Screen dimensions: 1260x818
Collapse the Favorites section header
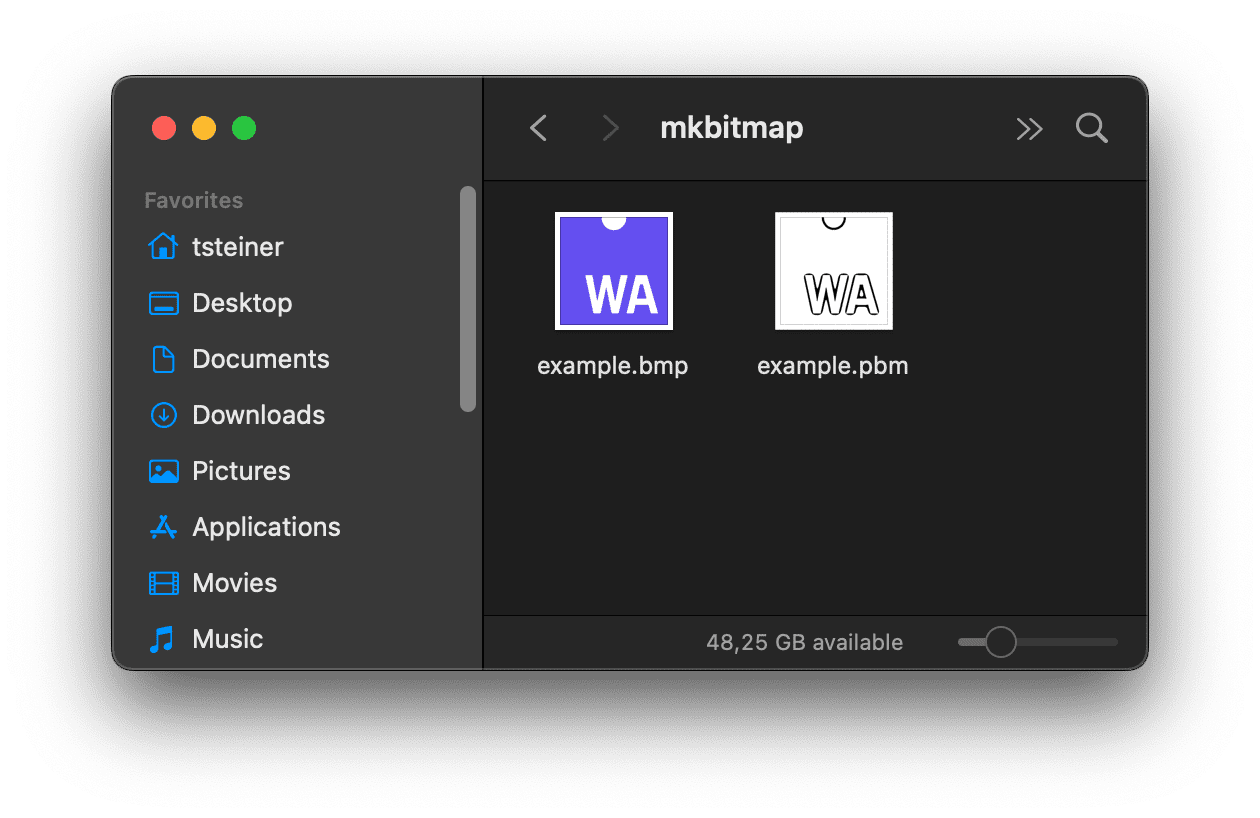click(193, 200)
